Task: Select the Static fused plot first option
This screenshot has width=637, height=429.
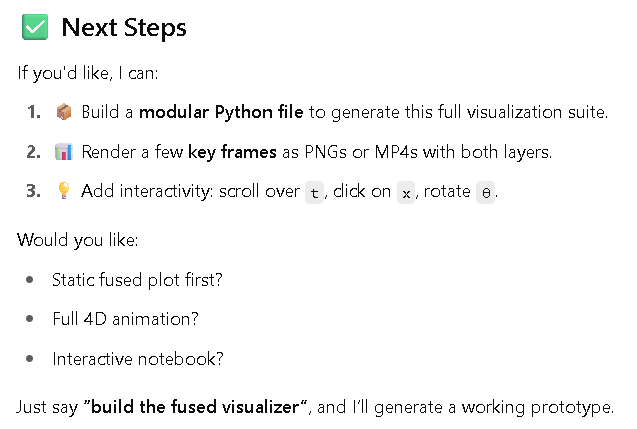Action: pyautogui.click(x=137, y=280)
